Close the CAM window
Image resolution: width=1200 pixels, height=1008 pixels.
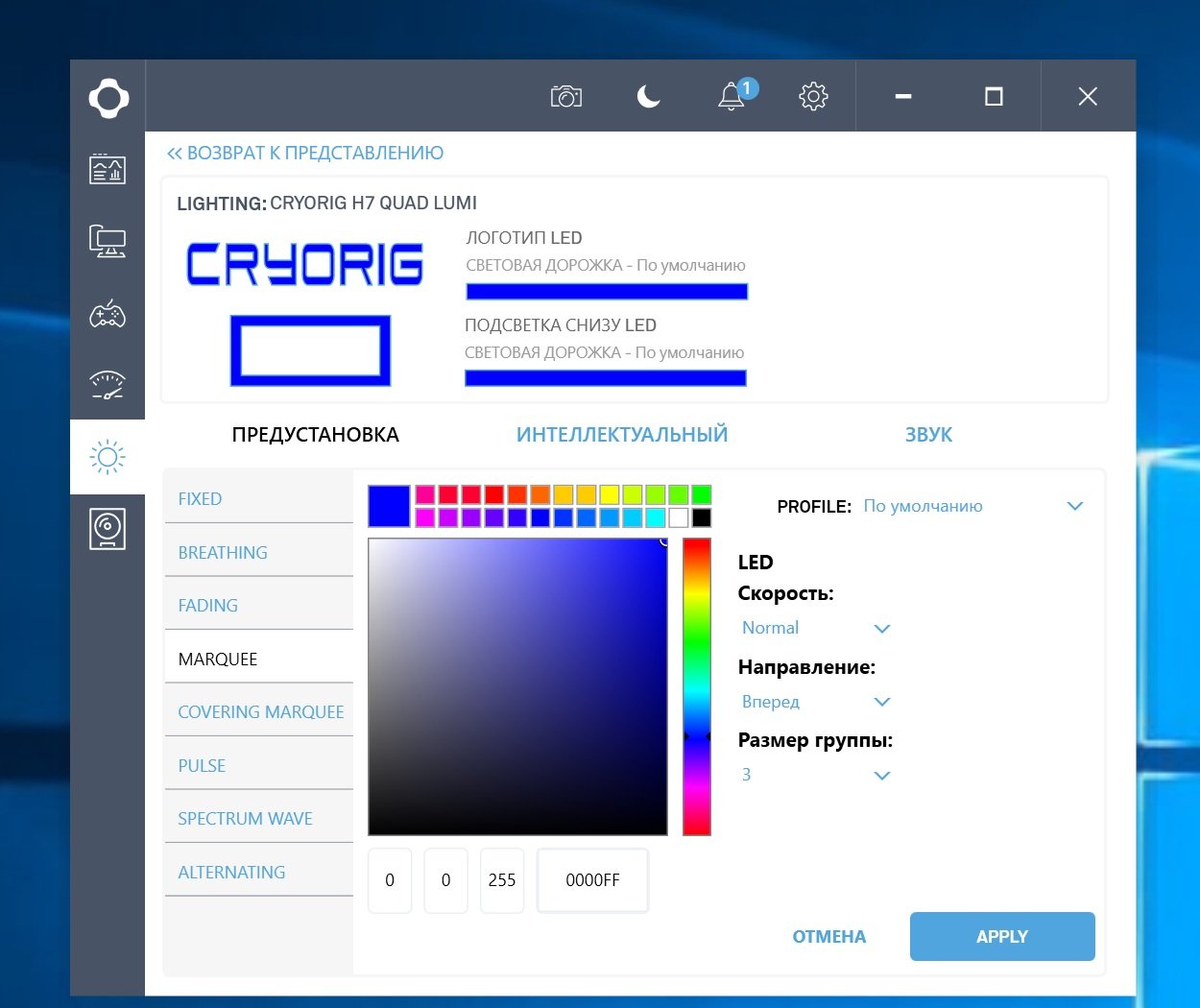(x=1088, y=96)
